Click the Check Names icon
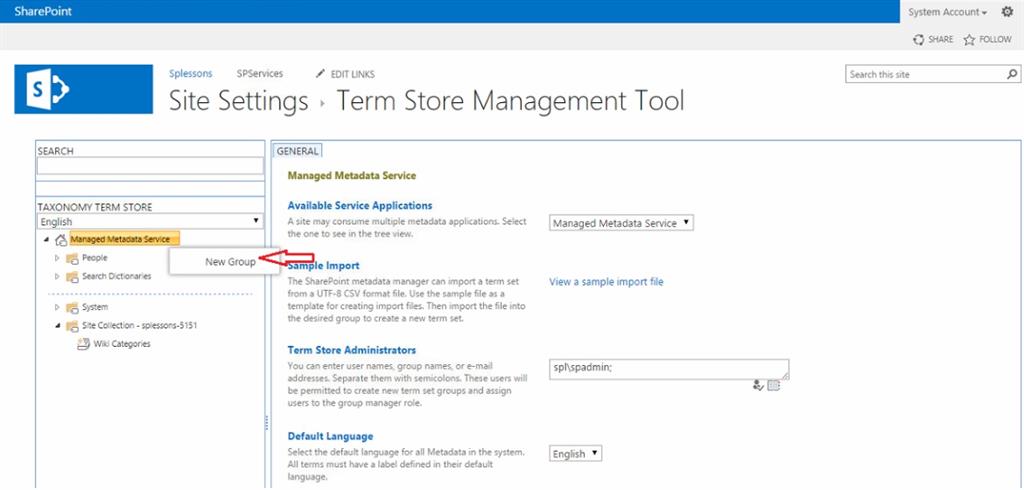The height and width of the screenshot is (490, 1024). pos(758,384)
